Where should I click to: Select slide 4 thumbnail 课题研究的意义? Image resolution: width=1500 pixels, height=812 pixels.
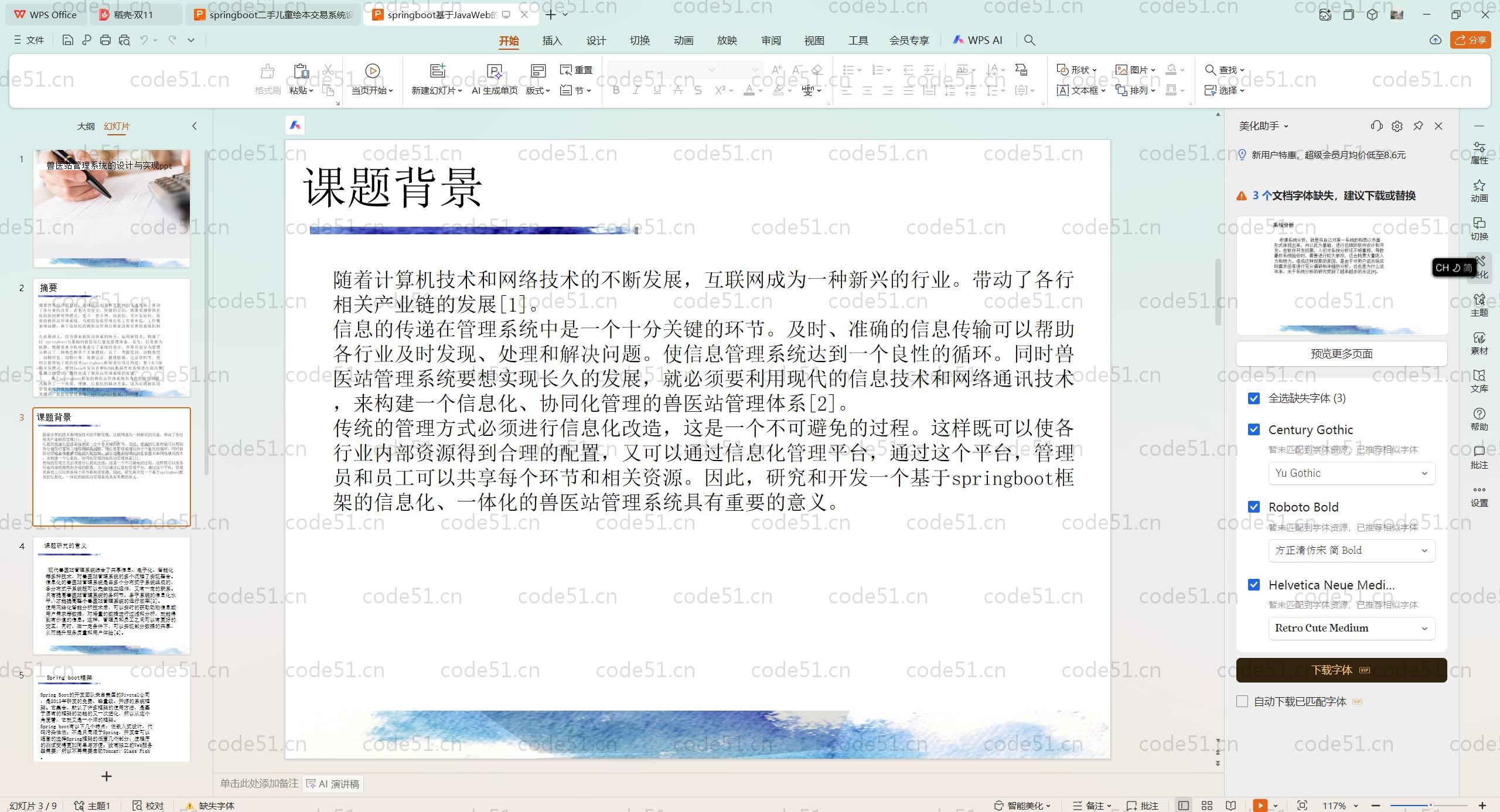[111, 595]
